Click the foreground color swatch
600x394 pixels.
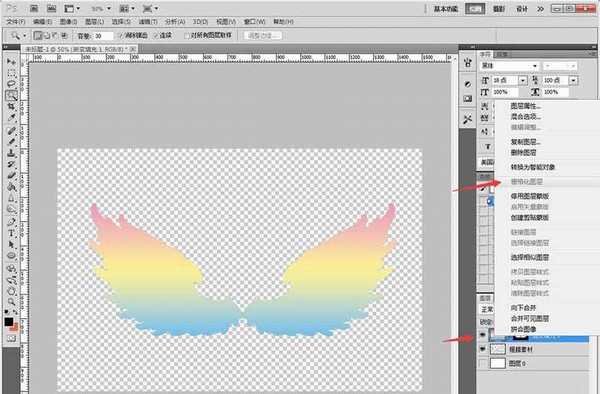click(8, 322)
